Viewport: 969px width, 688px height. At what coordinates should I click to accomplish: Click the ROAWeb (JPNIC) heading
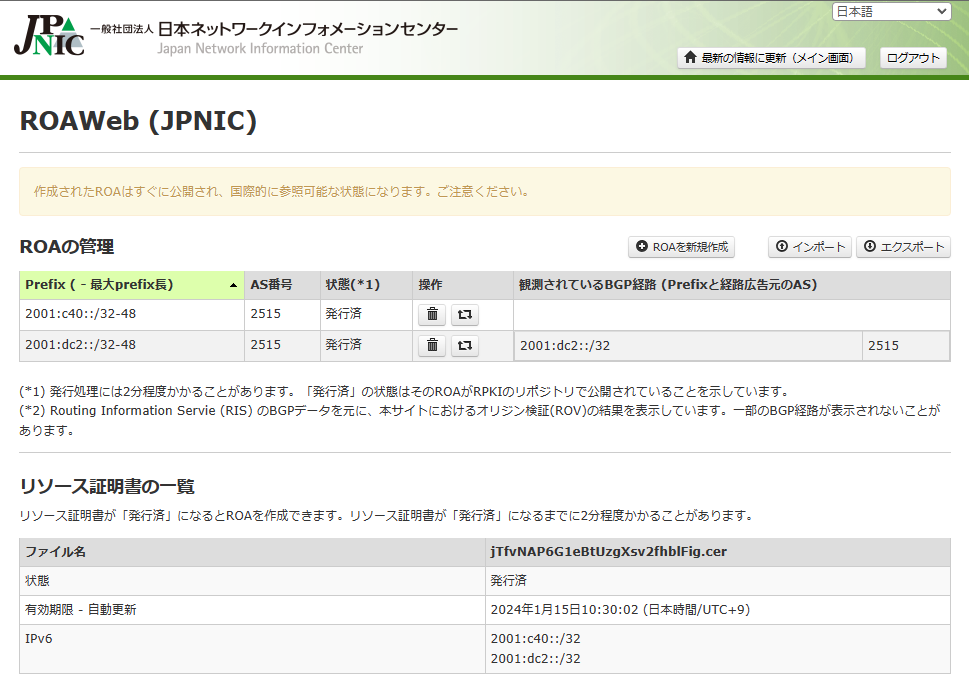click(x=138, y=121)
